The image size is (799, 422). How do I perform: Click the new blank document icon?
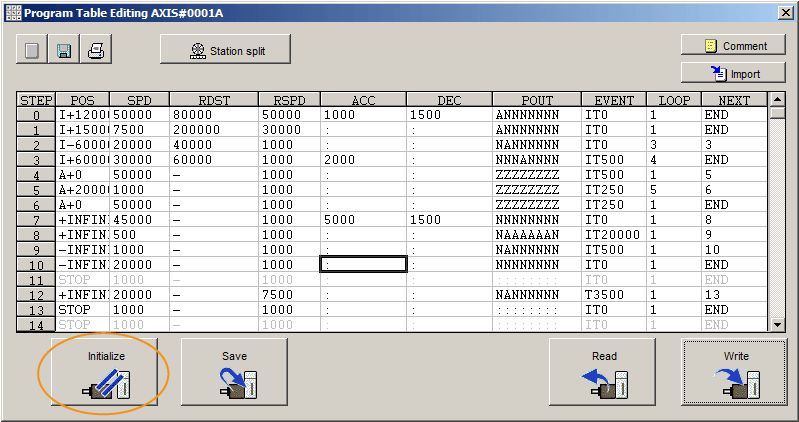(31, 51)
